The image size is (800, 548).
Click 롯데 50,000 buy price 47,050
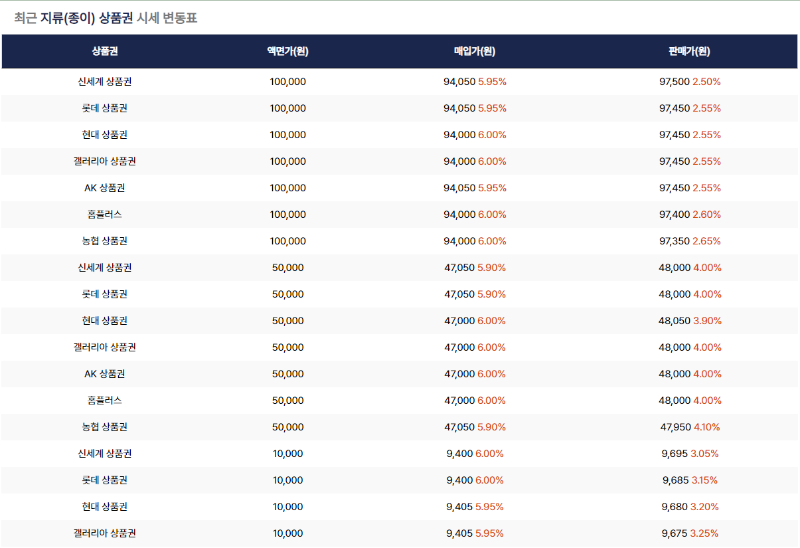coord(459,294)
